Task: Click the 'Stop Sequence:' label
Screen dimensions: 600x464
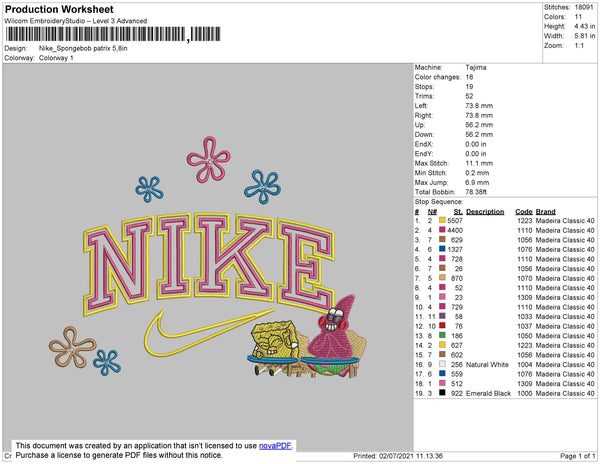Action: [439, 202]
